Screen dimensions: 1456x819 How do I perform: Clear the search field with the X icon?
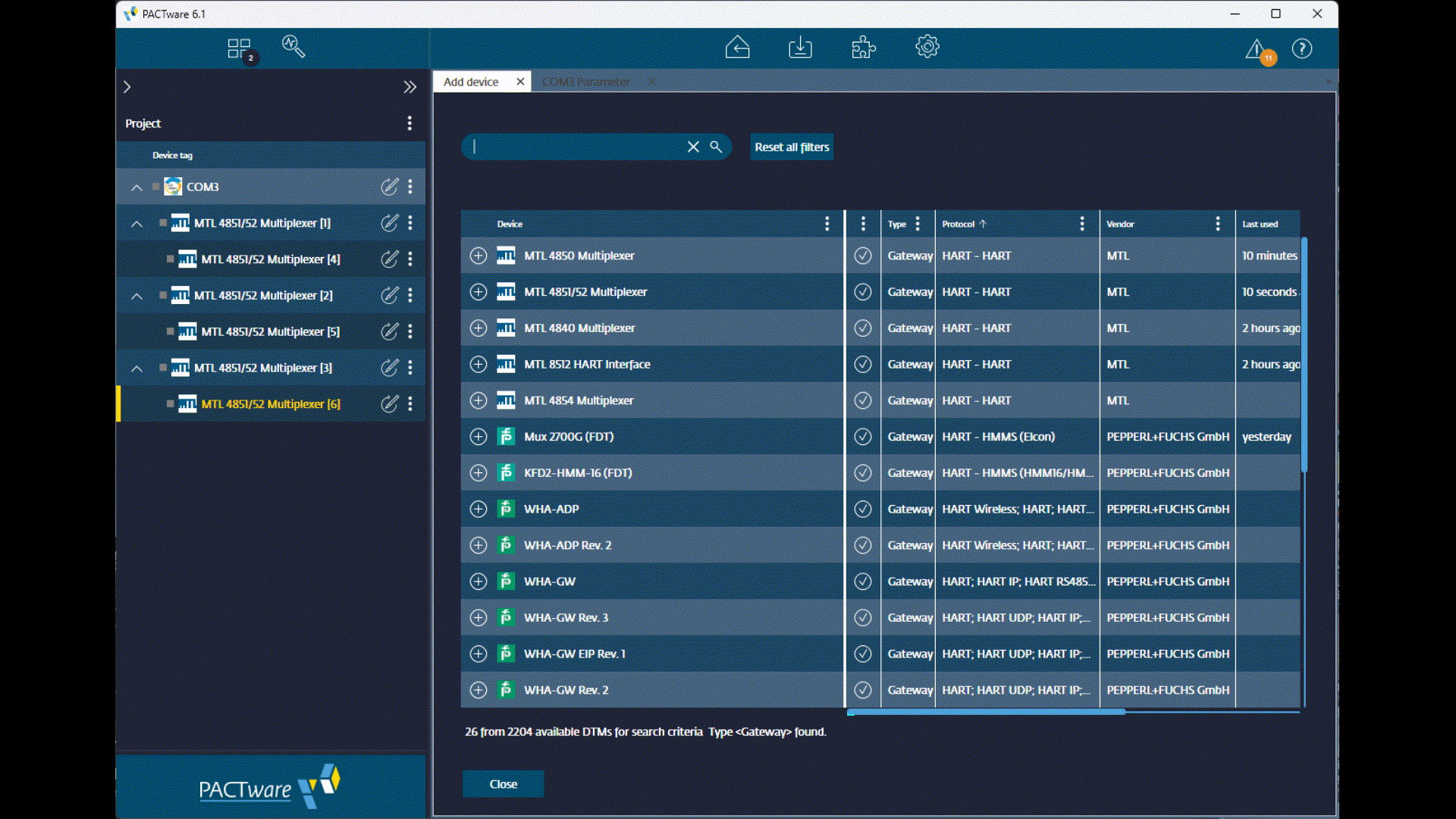coord(693,147)
